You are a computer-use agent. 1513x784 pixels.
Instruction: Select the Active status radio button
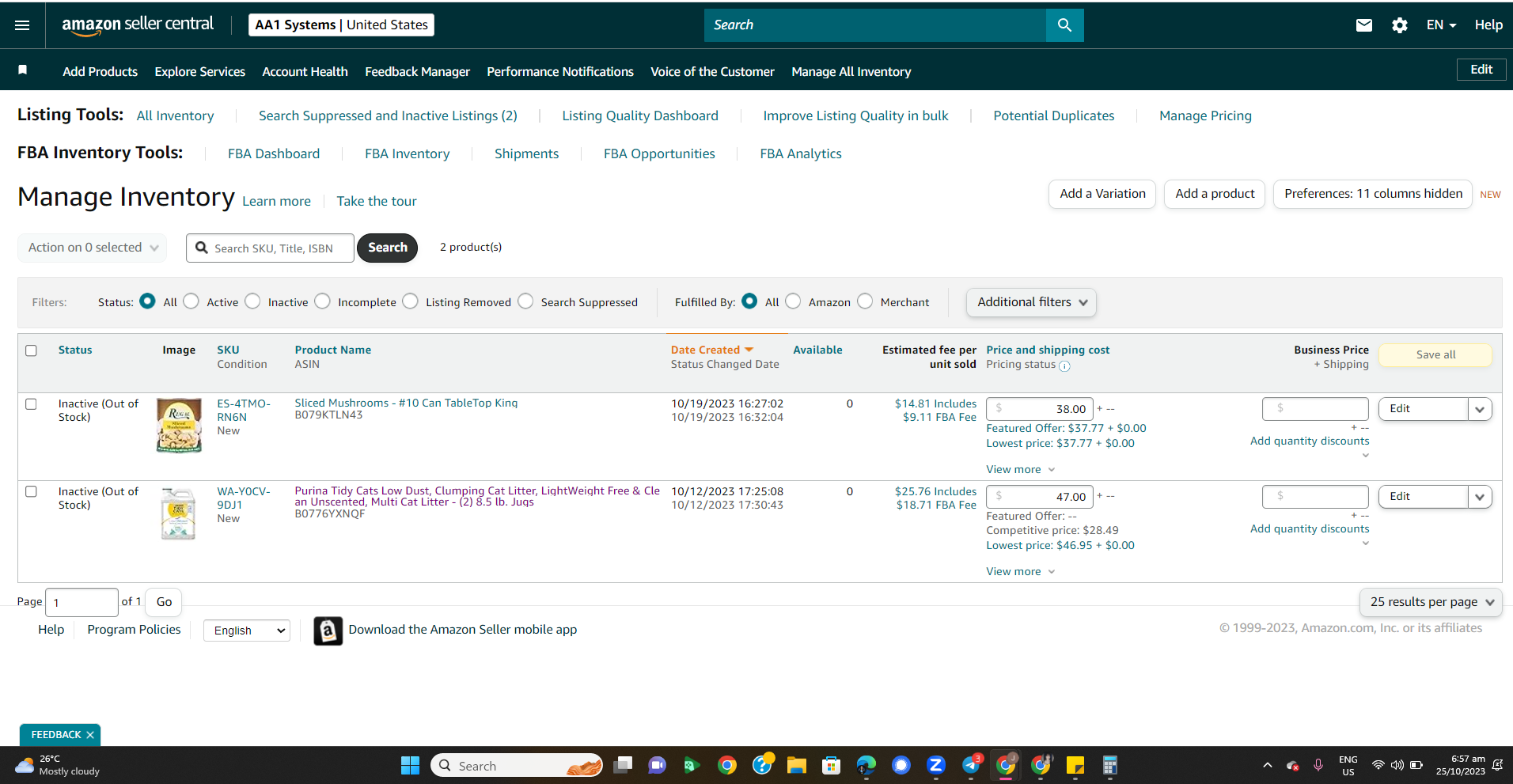click(x=191, y=301)
